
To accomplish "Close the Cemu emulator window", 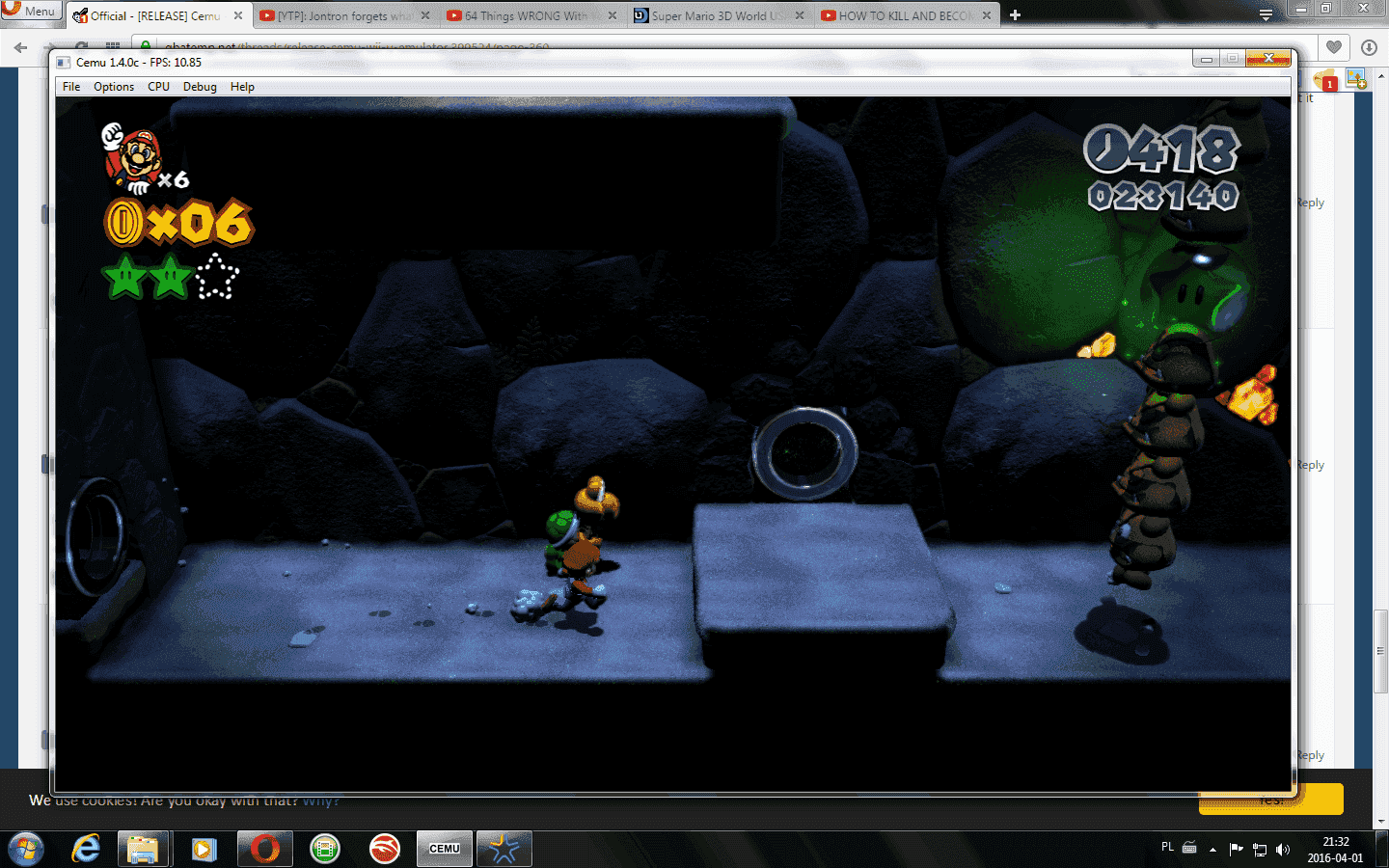I will [x=1268, y=59].
